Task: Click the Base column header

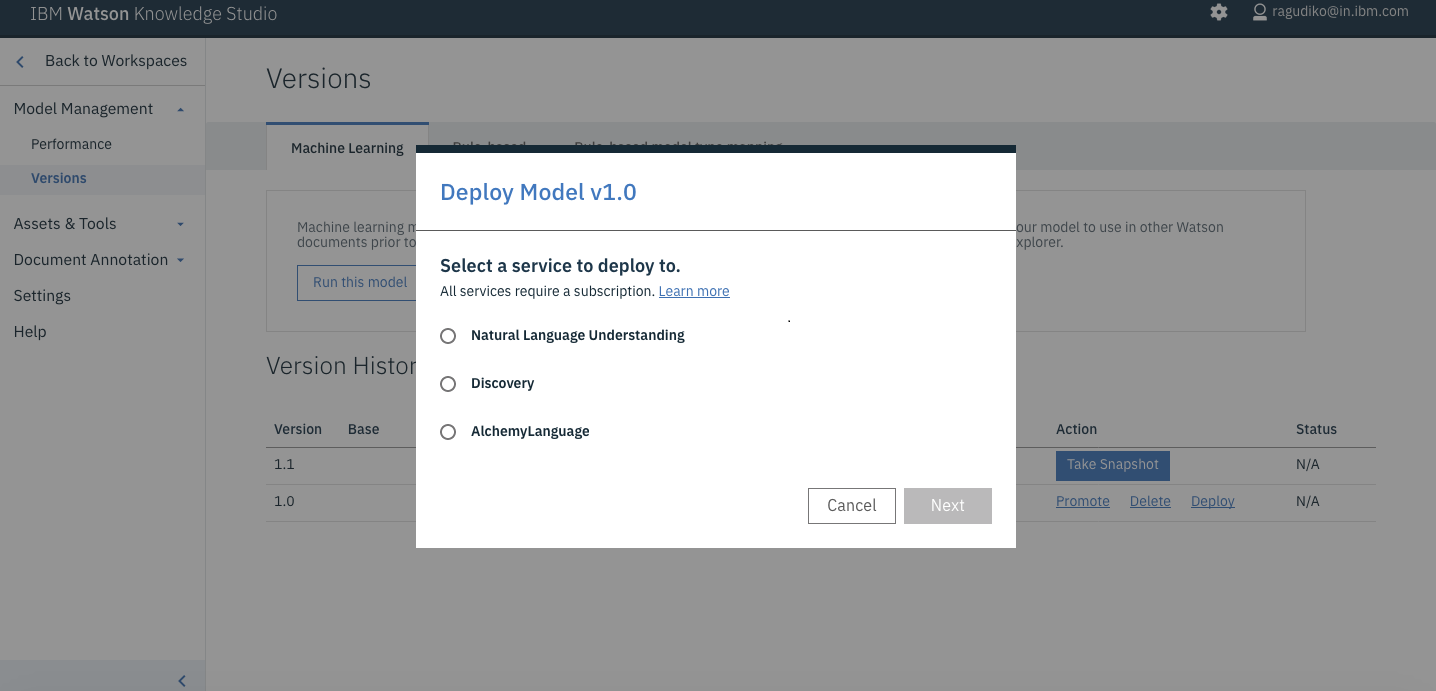Action: click(364, 429)
